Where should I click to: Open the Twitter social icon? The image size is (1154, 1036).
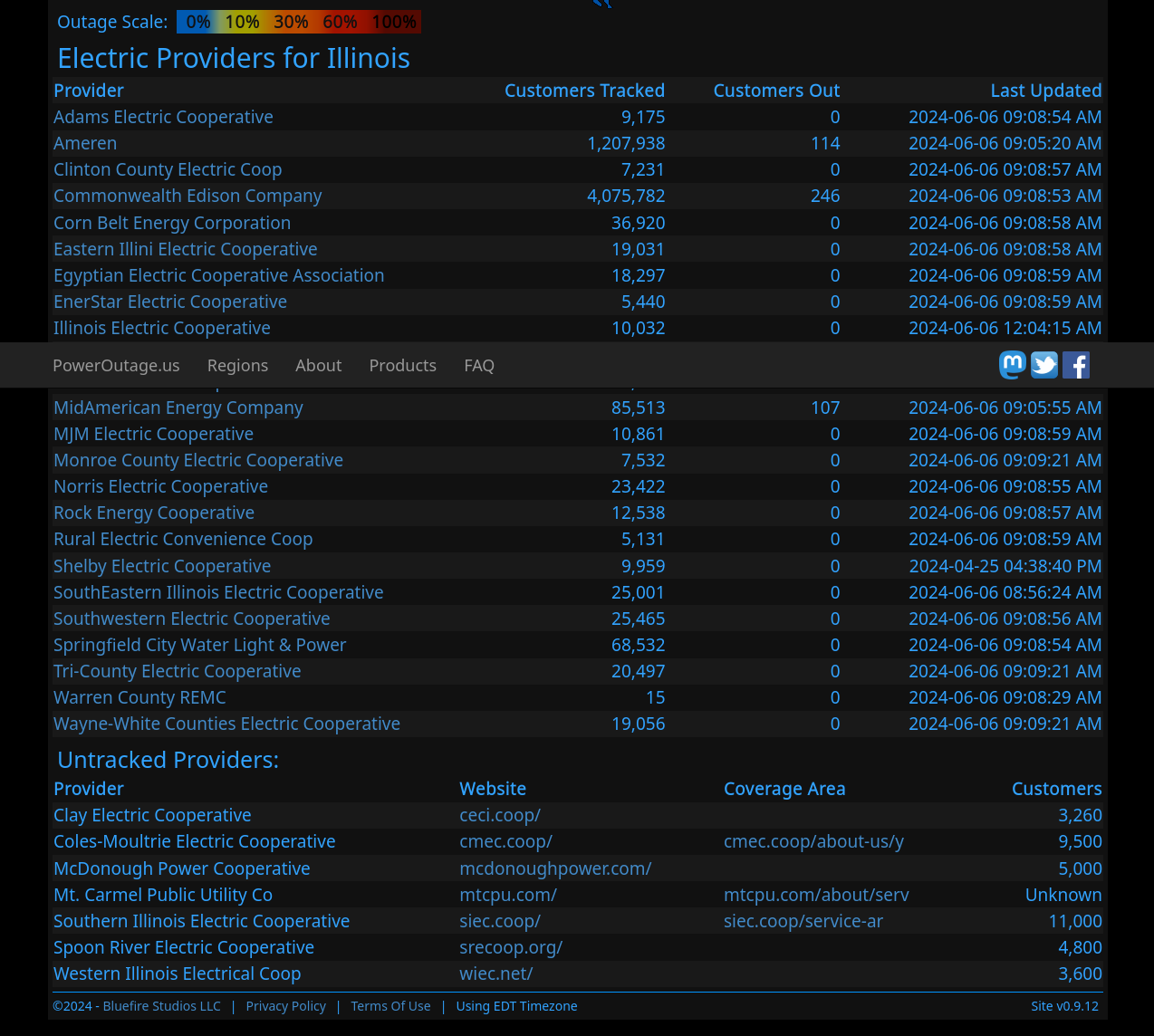(1044, 365)
